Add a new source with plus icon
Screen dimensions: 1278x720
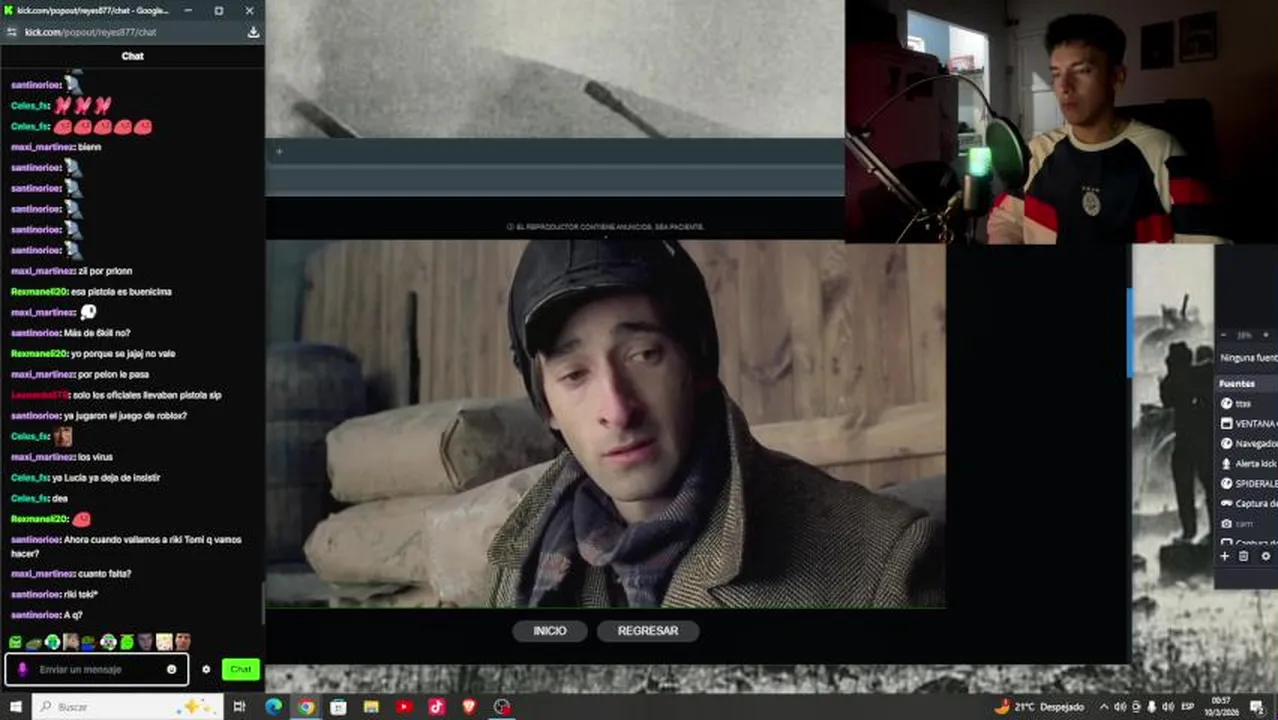click(1224, 556)
